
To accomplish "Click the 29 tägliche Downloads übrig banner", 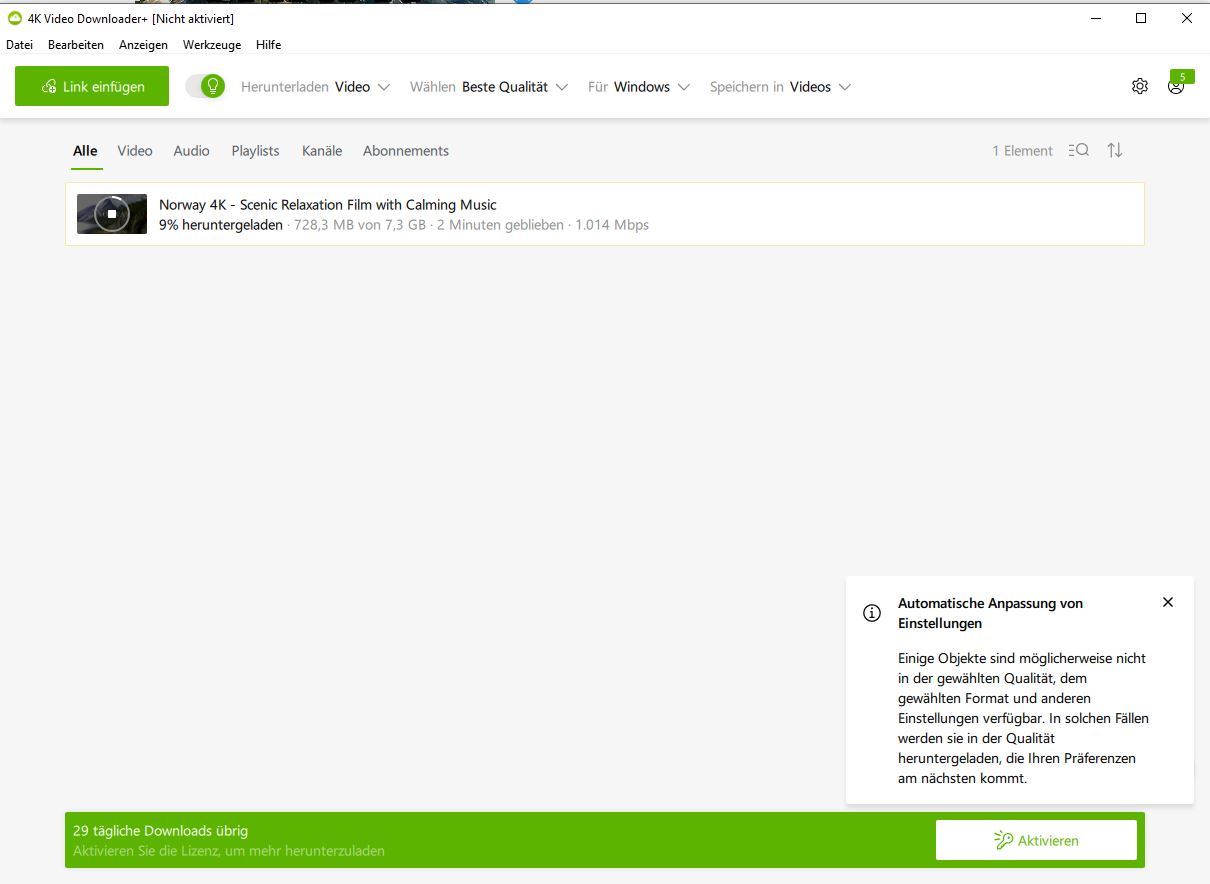I will coord(605,840).
